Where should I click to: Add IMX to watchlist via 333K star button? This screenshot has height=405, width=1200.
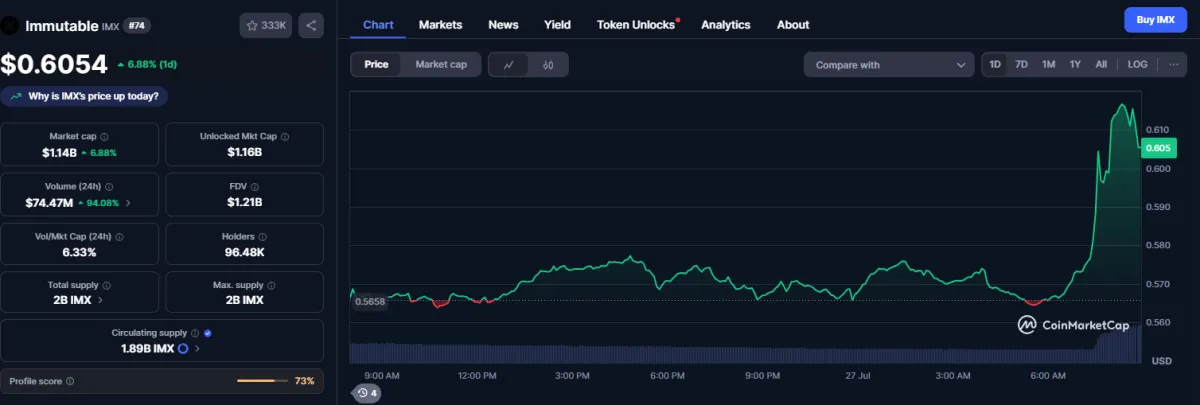point(266,26)
